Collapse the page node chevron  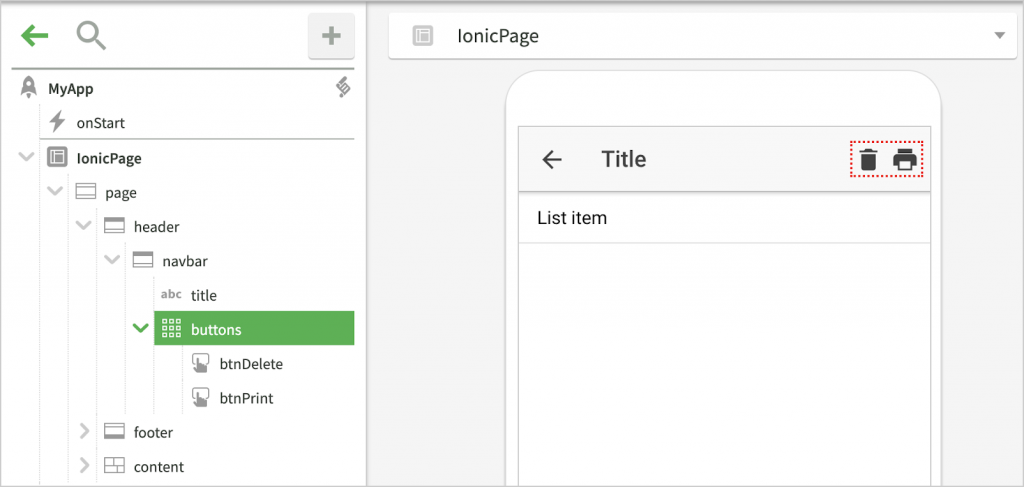[55, 192]
